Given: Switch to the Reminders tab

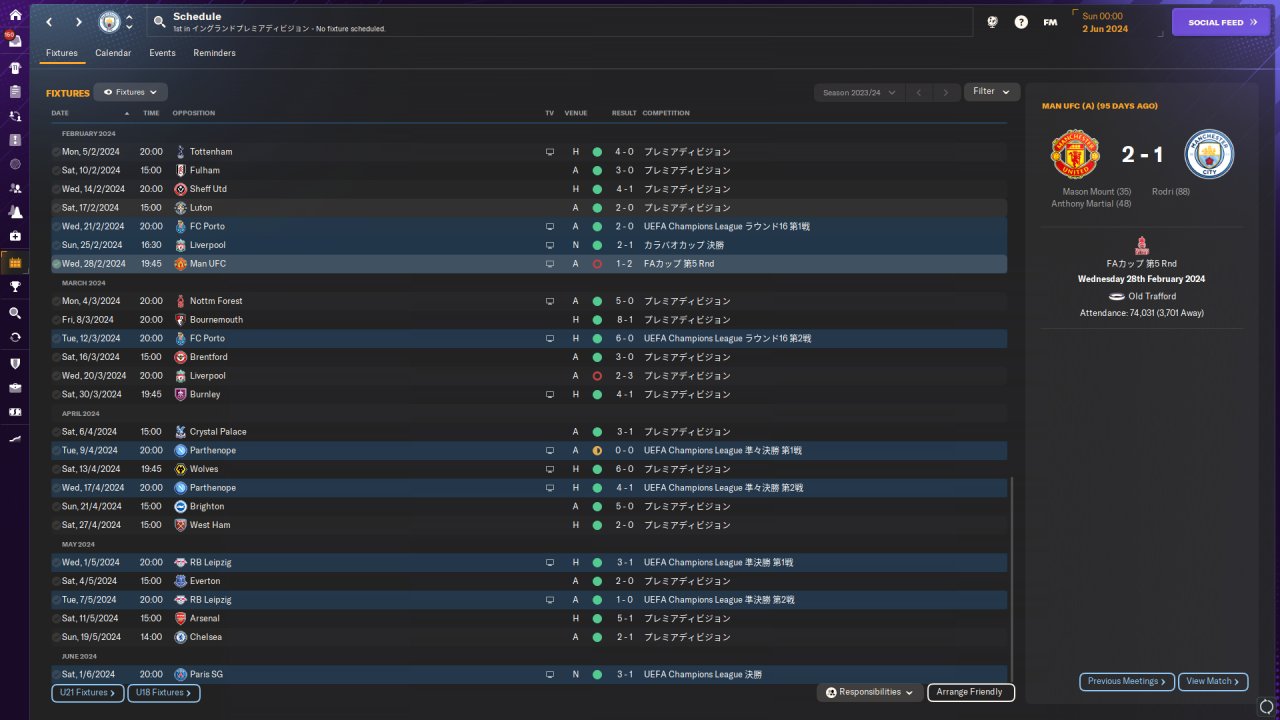Looking at the screenshot, I should pyautogui.click(x=215, y=53).
